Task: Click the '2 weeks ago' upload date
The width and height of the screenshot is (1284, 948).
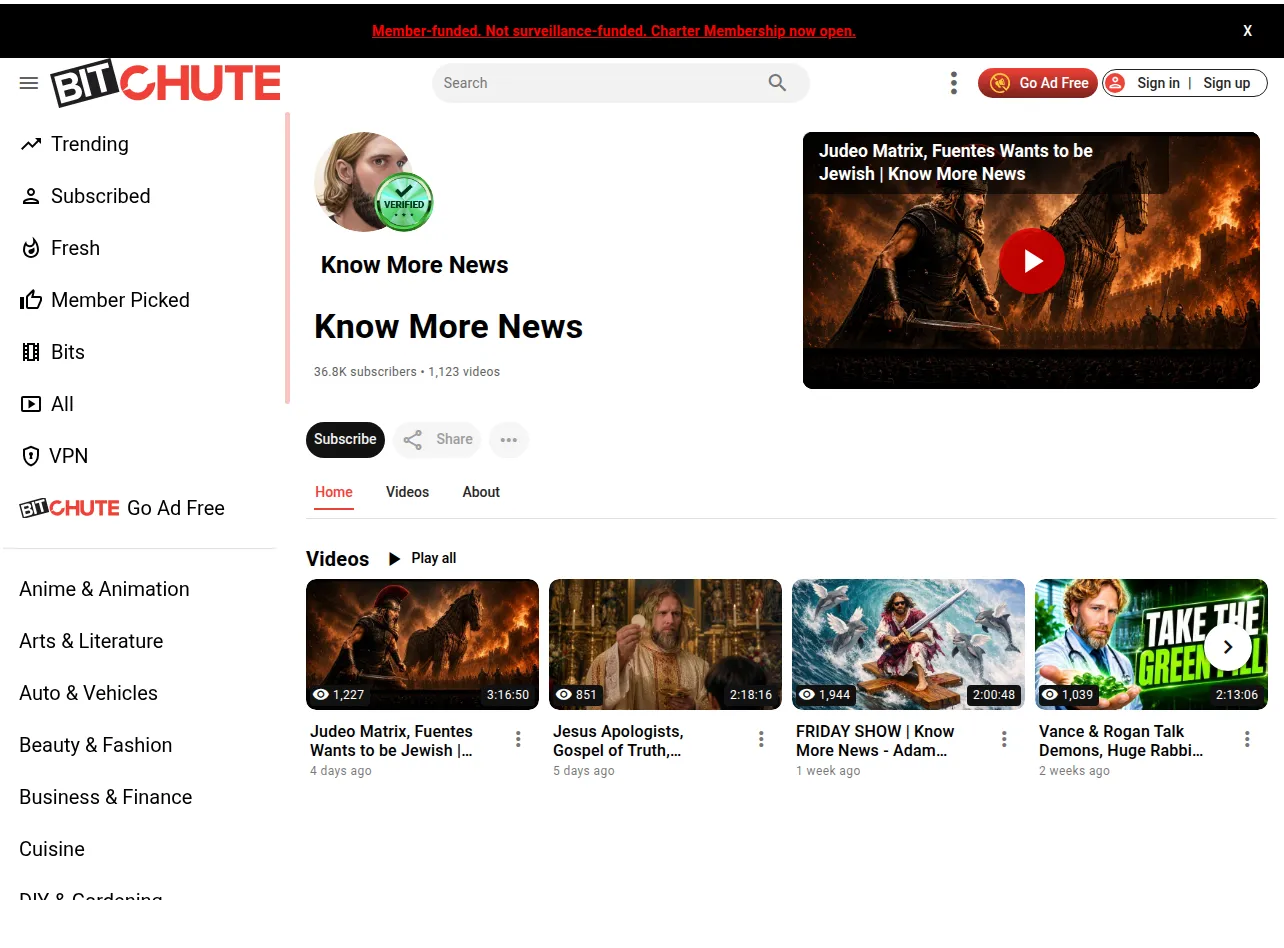Action: coord(1074,771)
